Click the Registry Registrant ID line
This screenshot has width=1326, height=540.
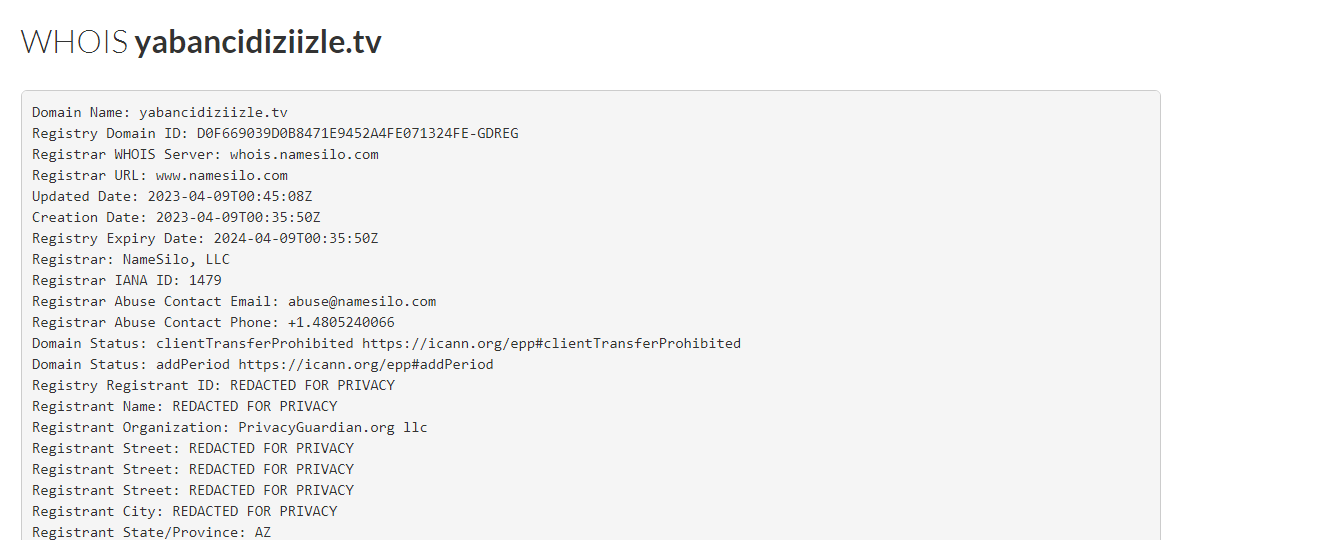pyautogui.click(x=213, y=385)
